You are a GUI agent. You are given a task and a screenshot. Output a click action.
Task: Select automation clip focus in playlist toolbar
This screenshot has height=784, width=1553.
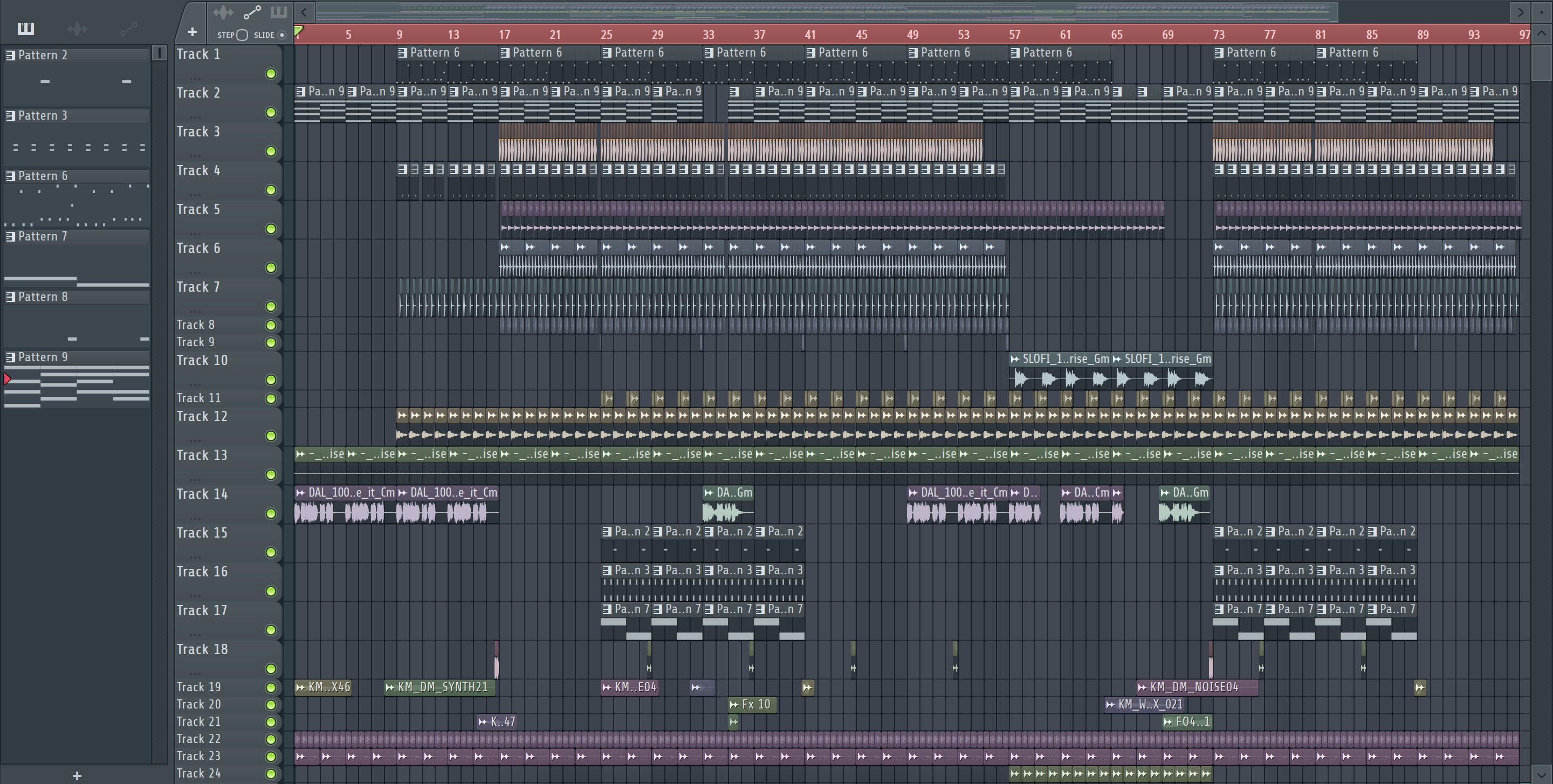(252, 12)
